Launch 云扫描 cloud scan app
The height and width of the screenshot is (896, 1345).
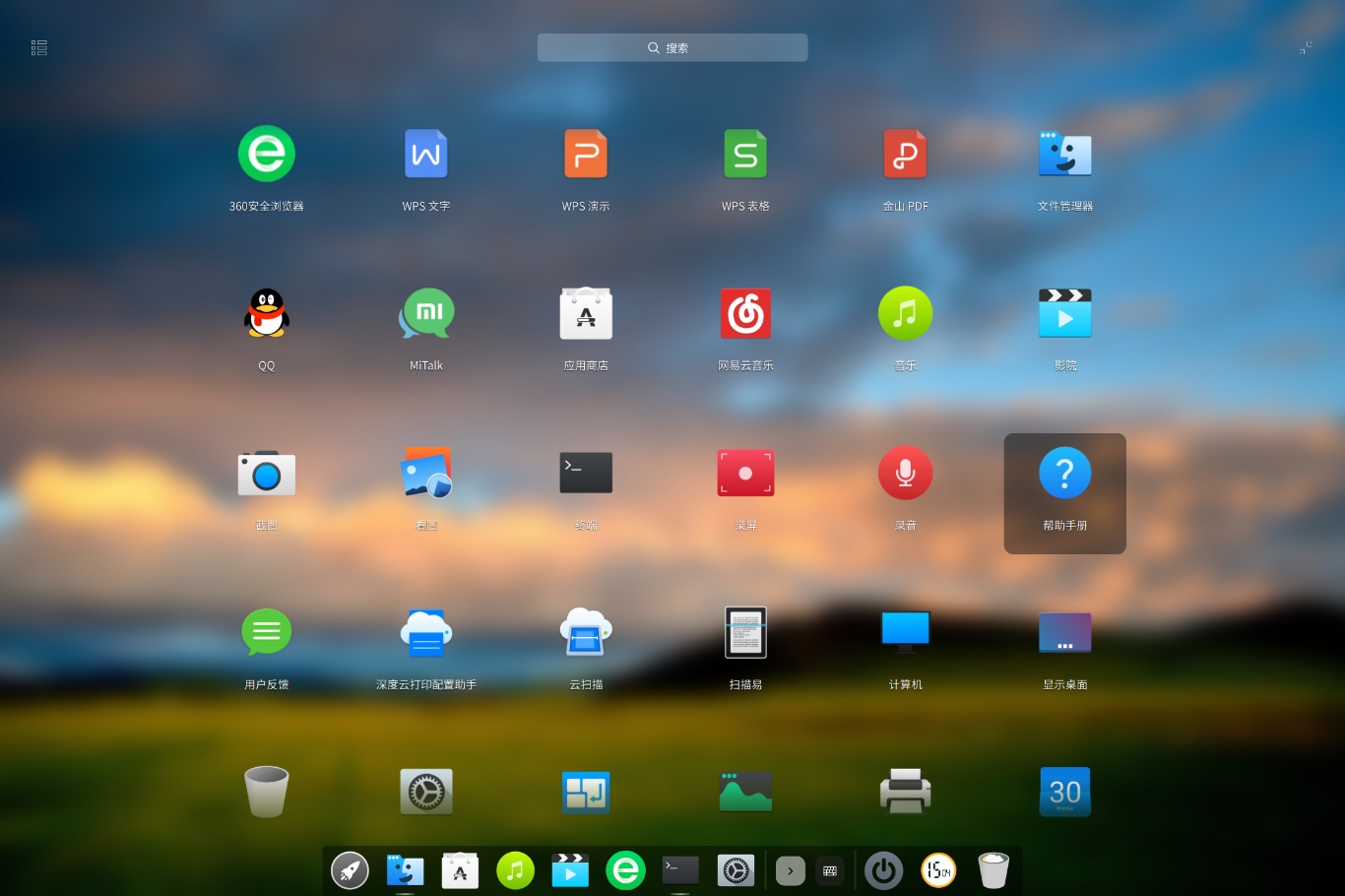pyautogui.click(x=586, y=632)
